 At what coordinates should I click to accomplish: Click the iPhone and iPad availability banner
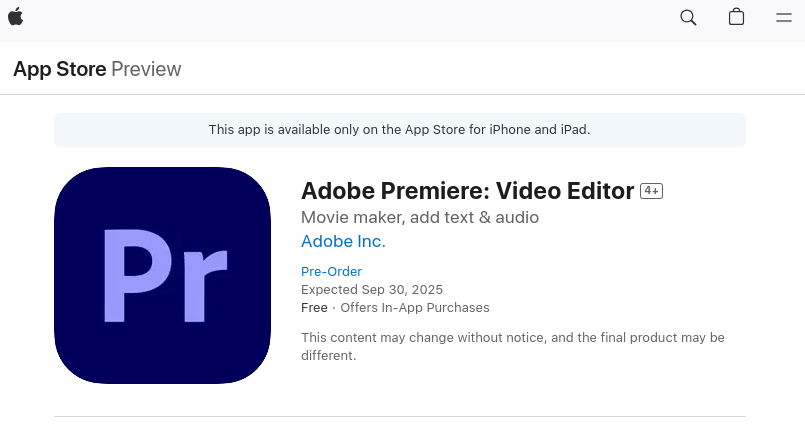coord(399,130)
